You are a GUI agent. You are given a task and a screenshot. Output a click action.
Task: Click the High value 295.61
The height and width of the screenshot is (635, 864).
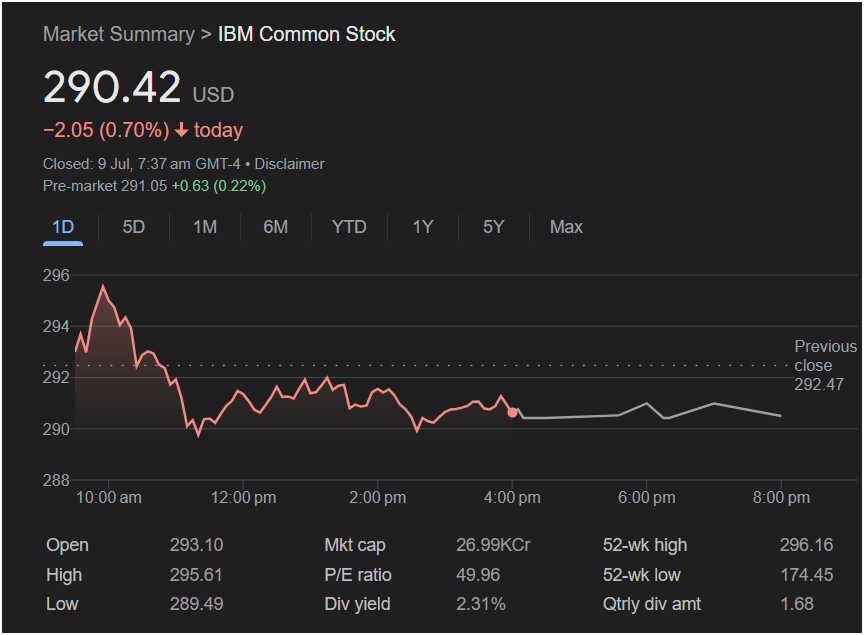[196, 575]
